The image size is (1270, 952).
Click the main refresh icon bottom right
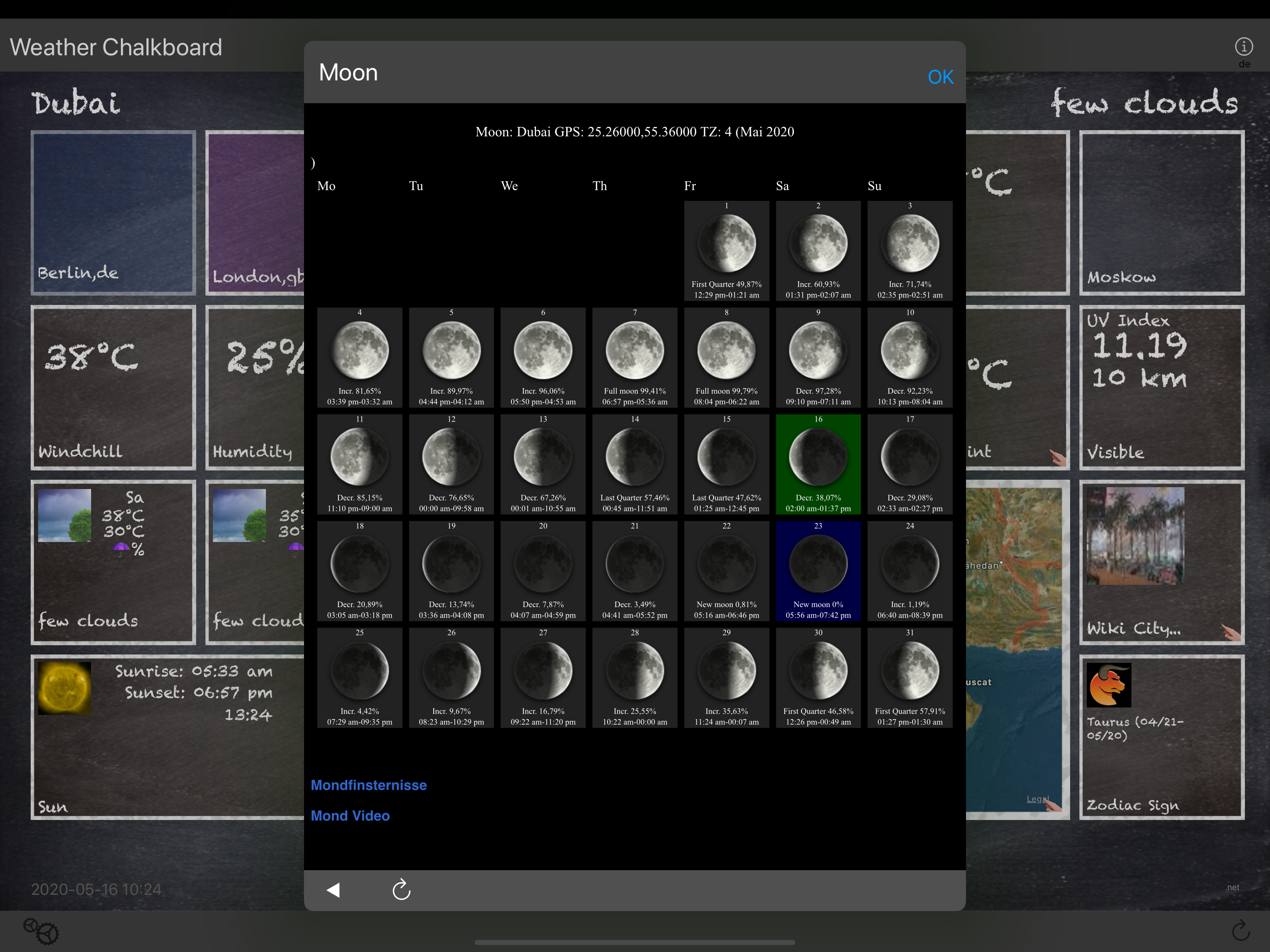1241,930
